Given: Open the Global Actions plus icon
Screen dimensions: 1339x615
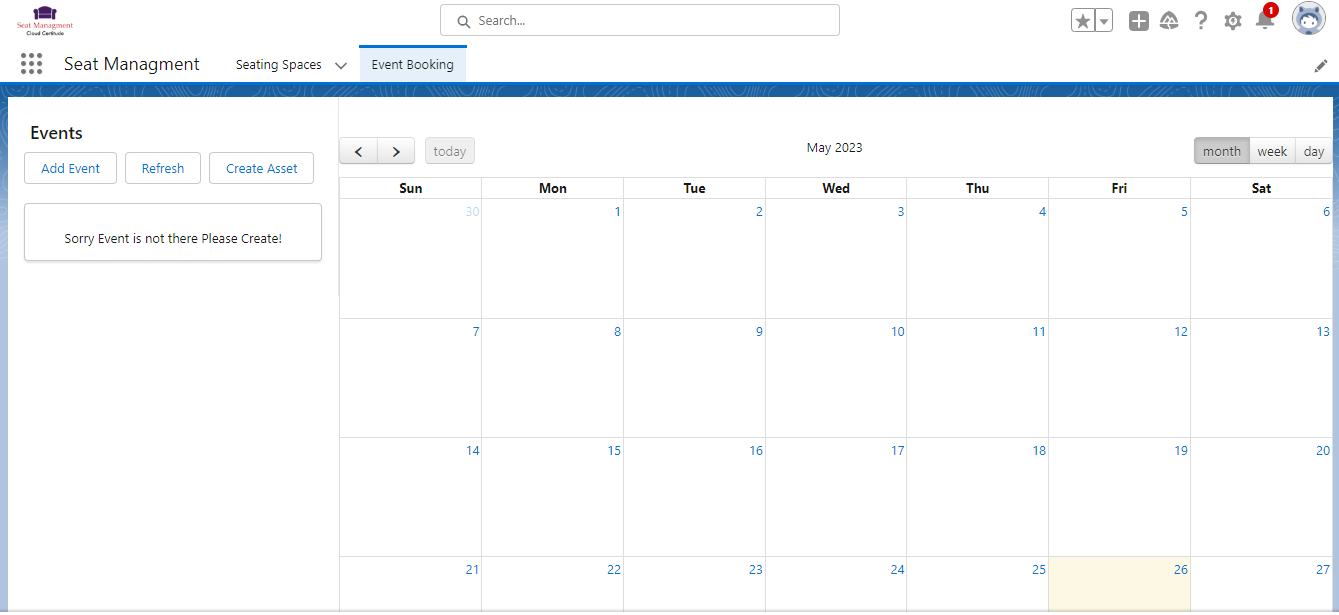Looking at the screenshot, I should (x=1138, y=21).
